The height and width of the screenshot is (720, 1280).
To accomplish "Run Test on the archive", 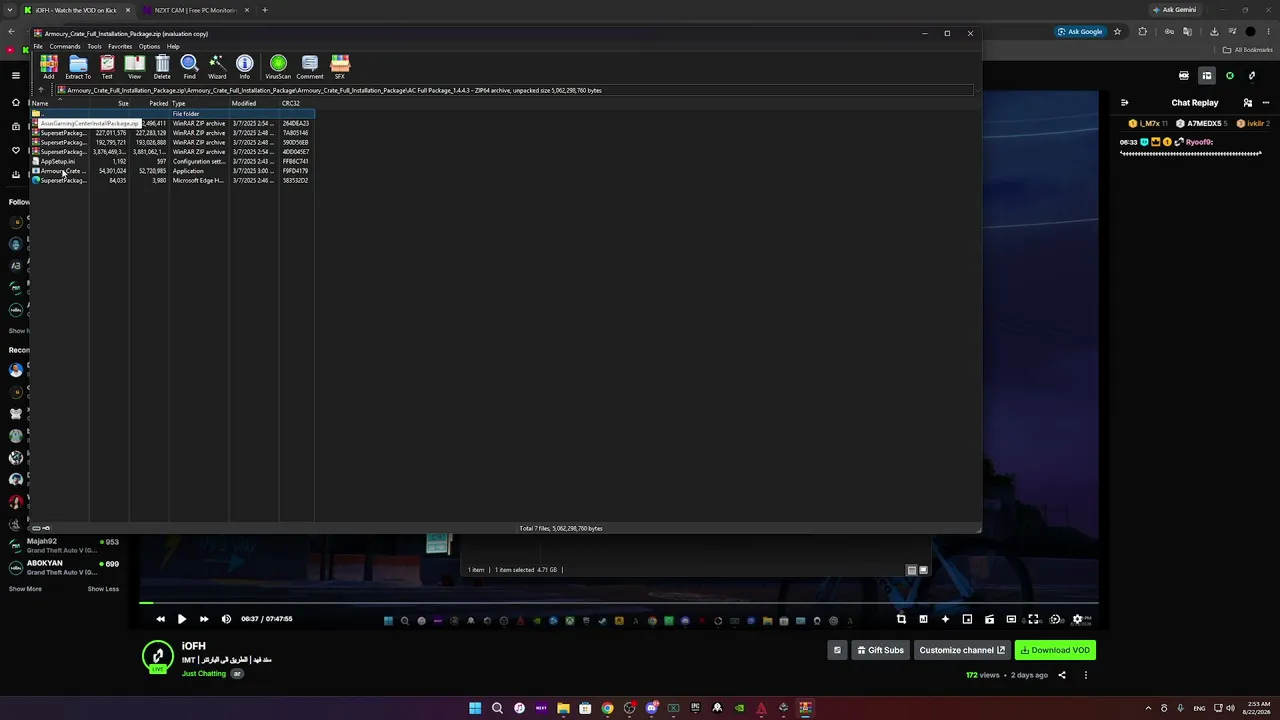I will tap(107, 67).
